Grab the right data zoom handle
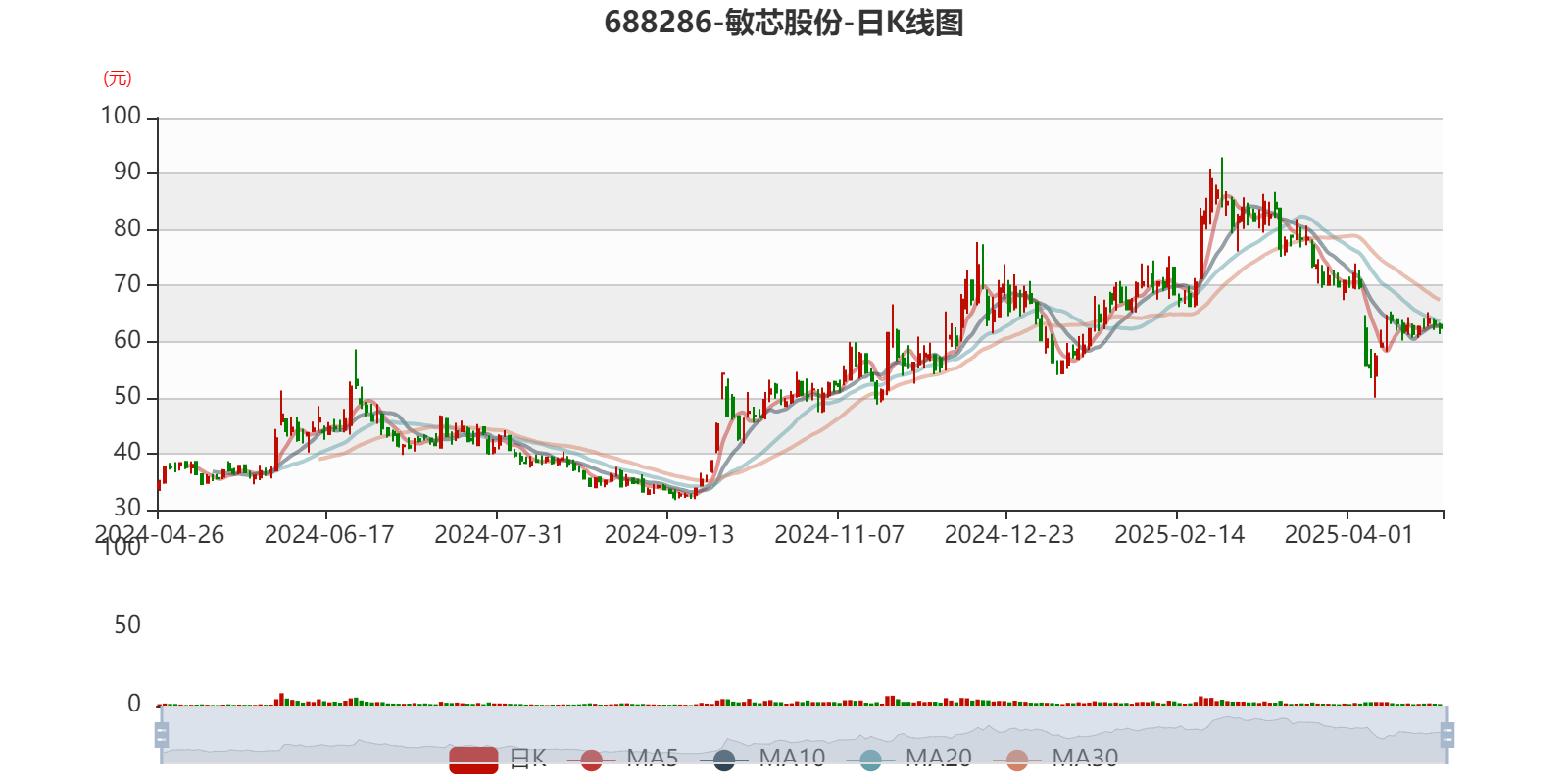Screen dimensions: 1568x784 click(x=1447, y=735)
